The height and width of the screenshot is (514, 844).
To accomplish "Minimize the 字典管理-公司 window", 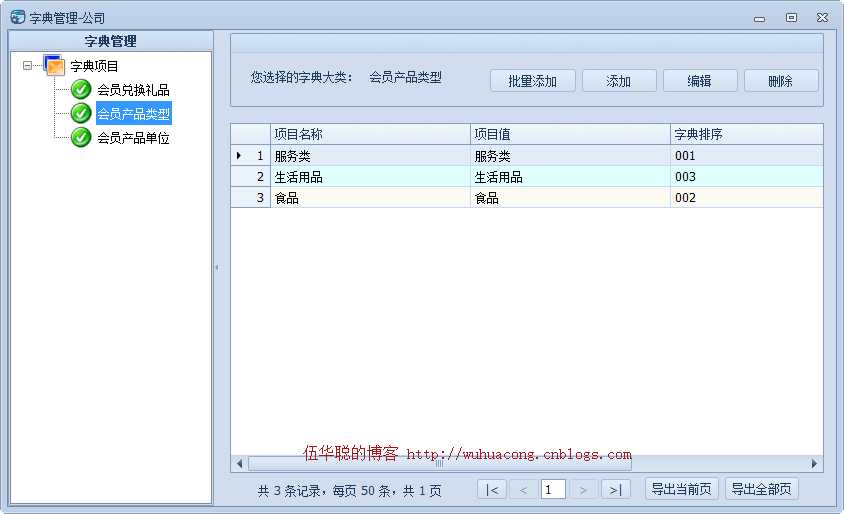I will 759,18.
